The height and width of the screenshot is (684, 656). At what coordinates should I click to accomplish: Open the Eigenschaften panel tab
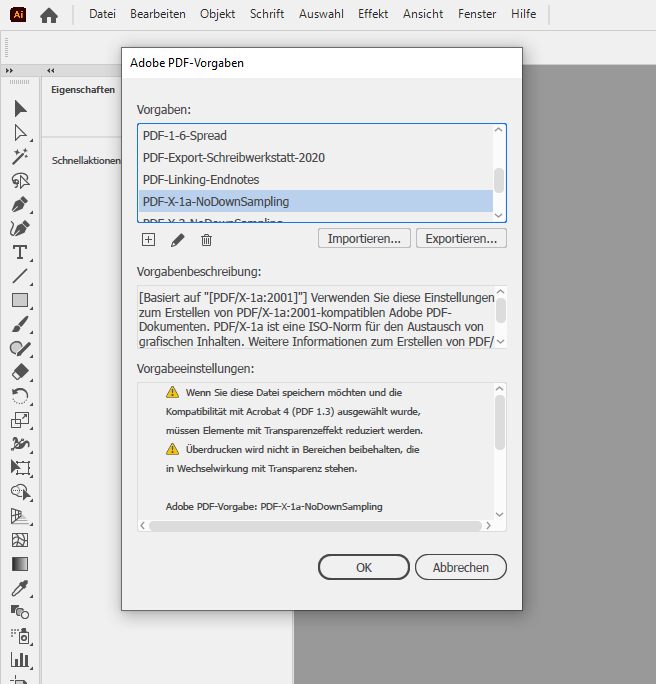point(83,90)
